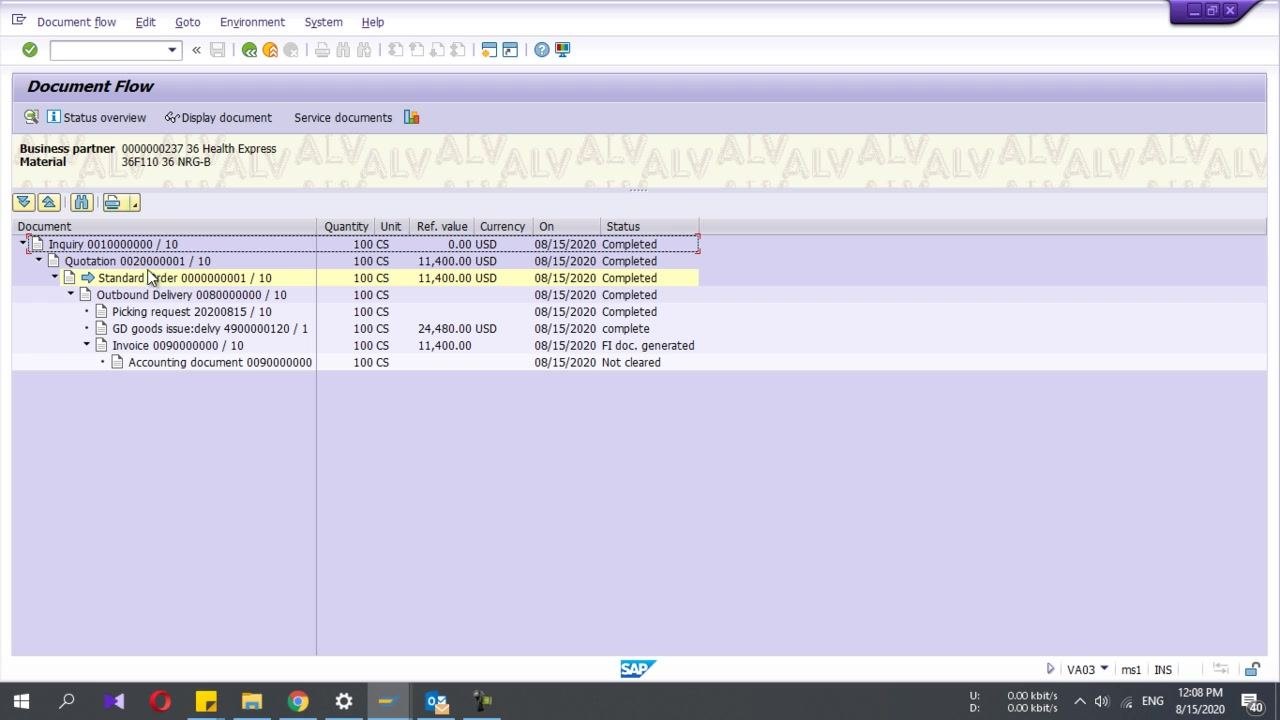The image size is (1280, 720).
Task: Open the Goto menu
Action: tap(187, 22)
